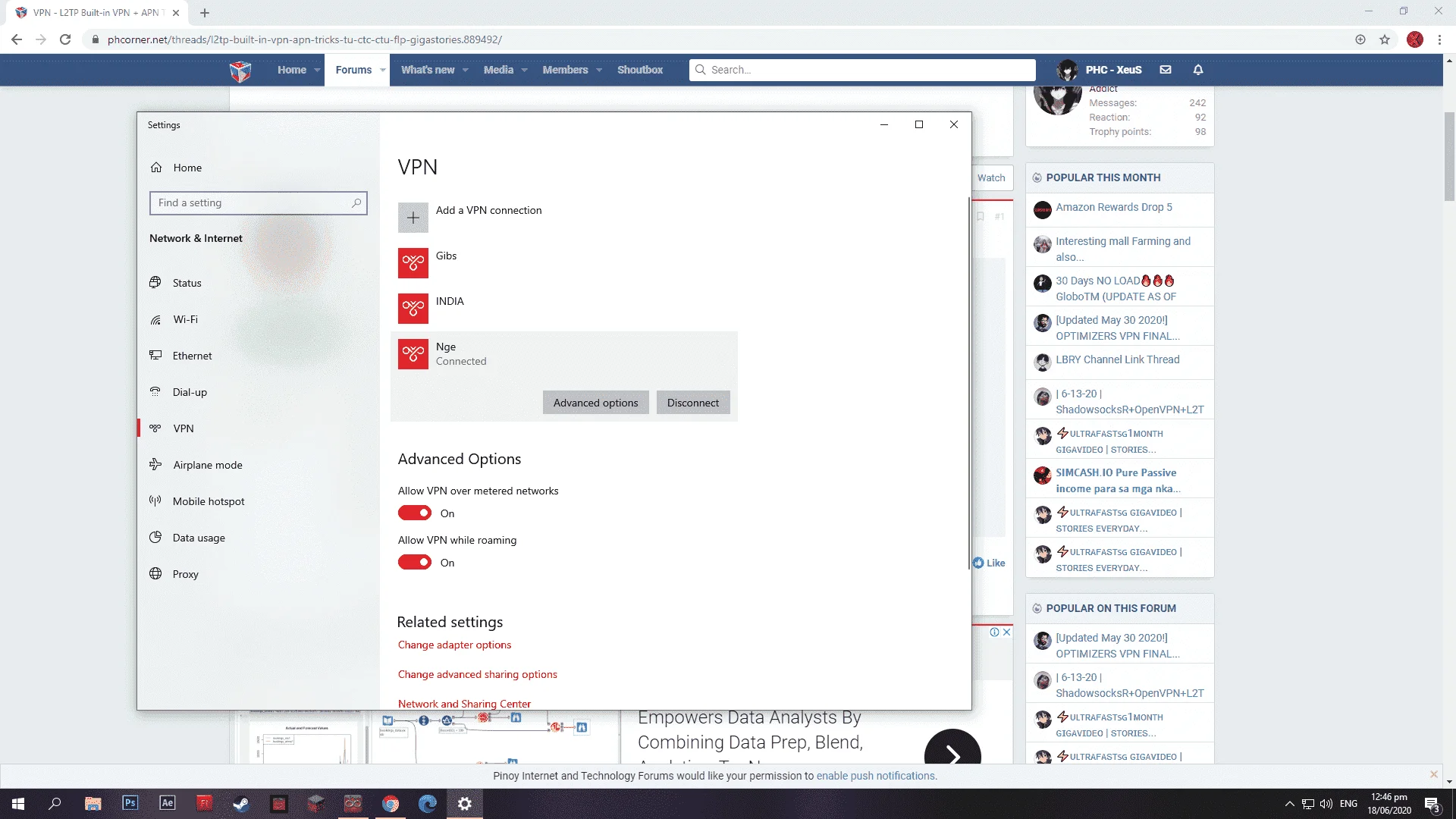This screenshot has height=819, width=1456.
Task: Bookmark this page with the star icon
Action: click(x=1385, y=39)
